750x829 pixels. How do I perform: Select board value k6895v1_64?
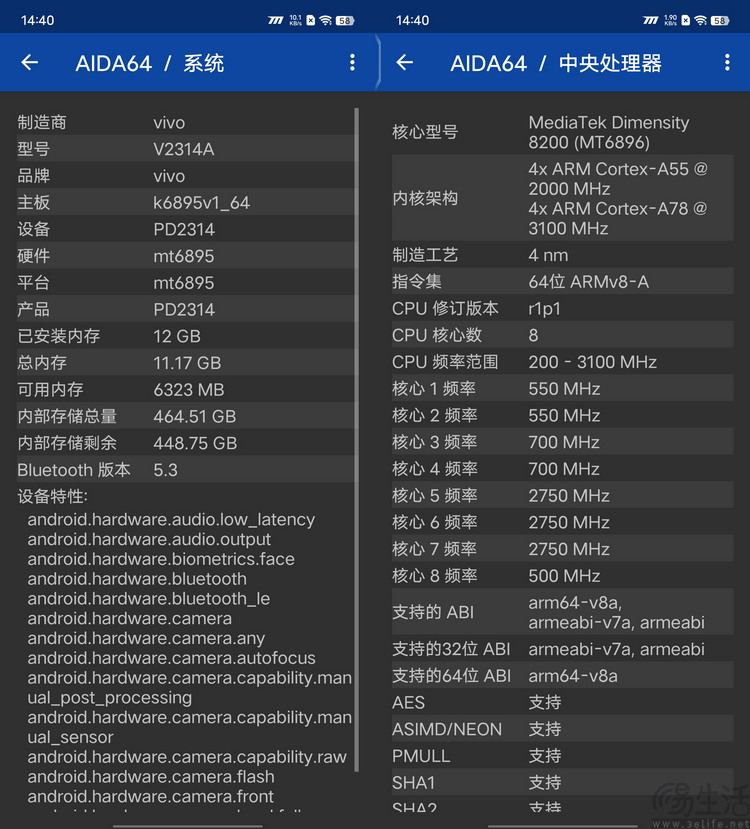[201, 202]
